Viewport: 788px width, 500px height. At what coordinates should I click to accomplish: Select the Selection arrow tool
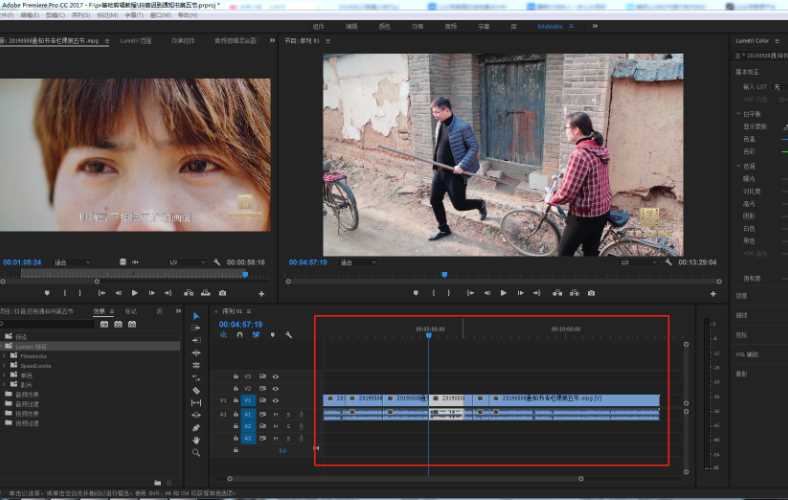coord(196,316)
